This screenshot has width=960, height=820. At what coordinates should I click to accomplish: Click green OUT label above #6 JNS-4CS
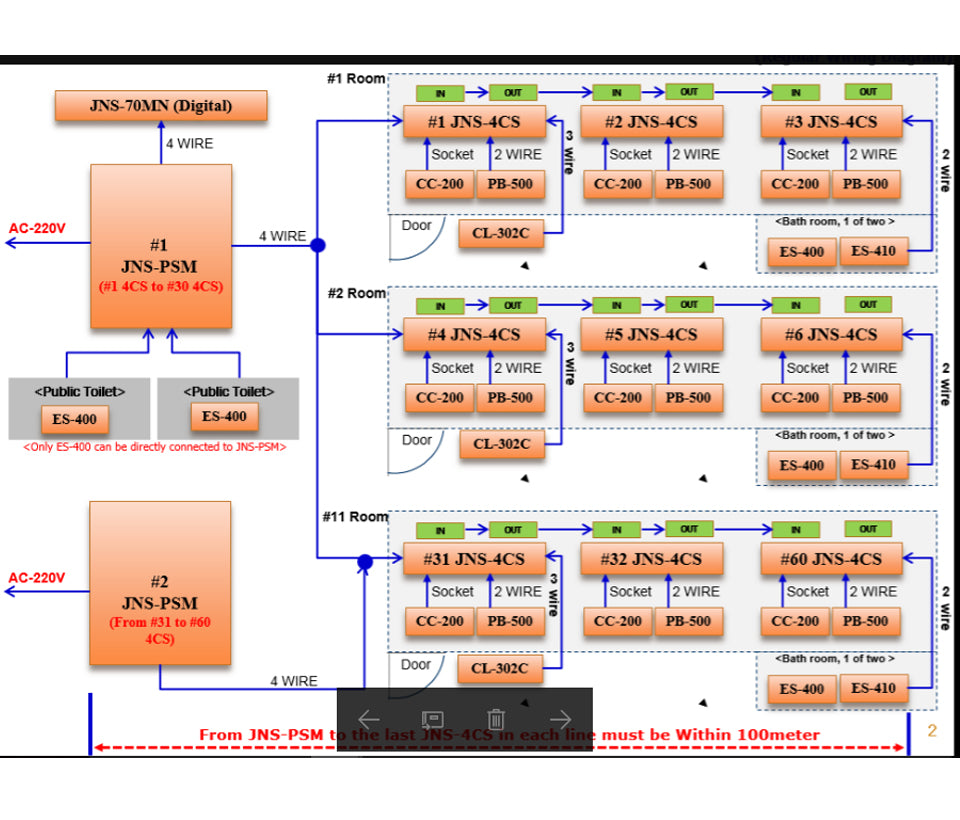pos(868,305)
